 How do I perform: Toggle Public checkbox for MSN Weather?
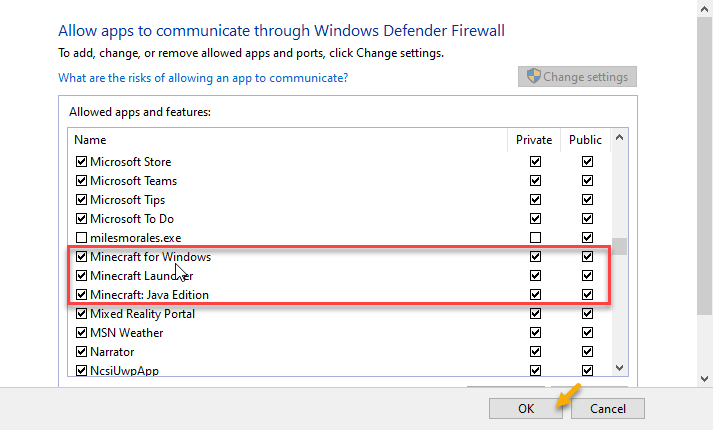click(587, 333)
